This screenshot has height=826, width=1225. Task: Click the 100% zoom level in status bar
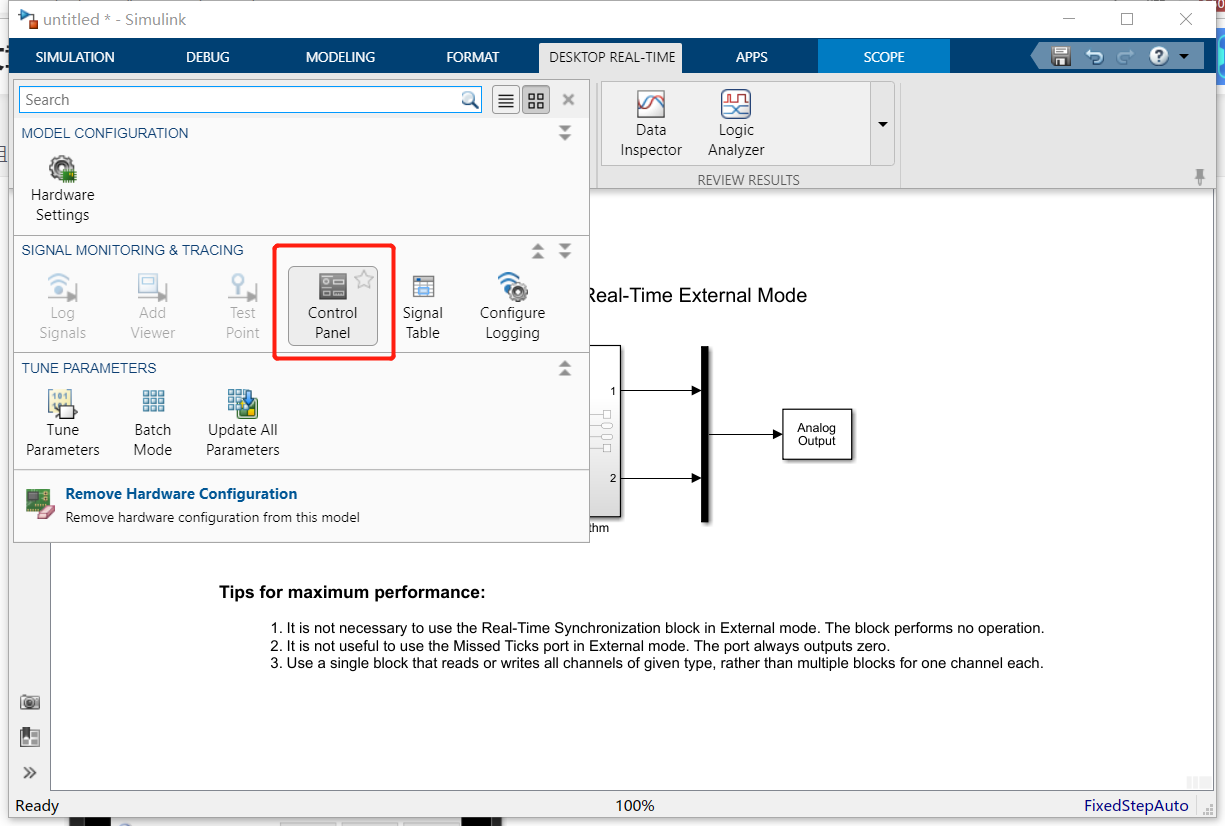pos(635,806)
